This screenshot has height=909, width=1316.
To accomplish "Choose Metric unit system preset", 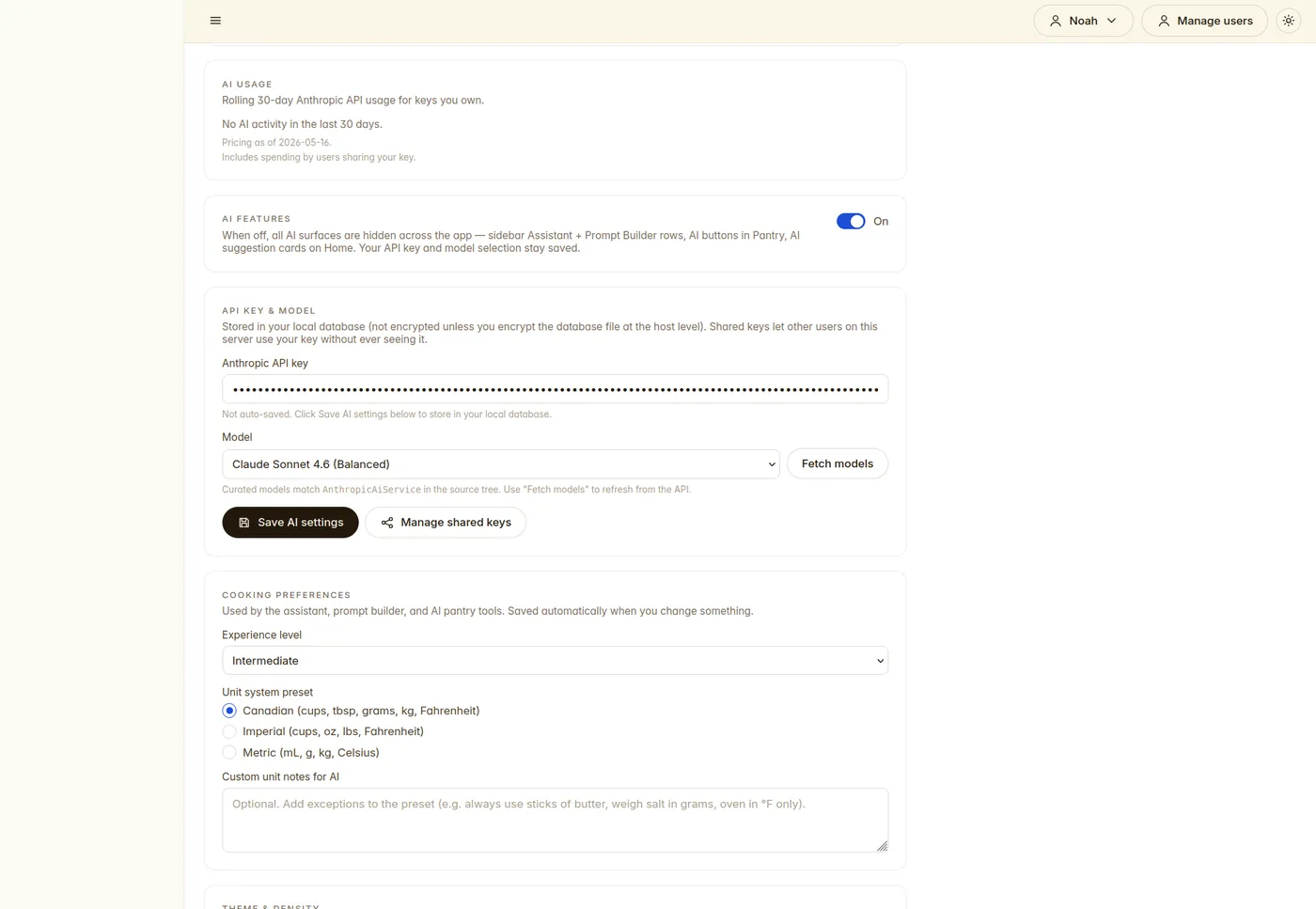I will (x=229, y=752).
